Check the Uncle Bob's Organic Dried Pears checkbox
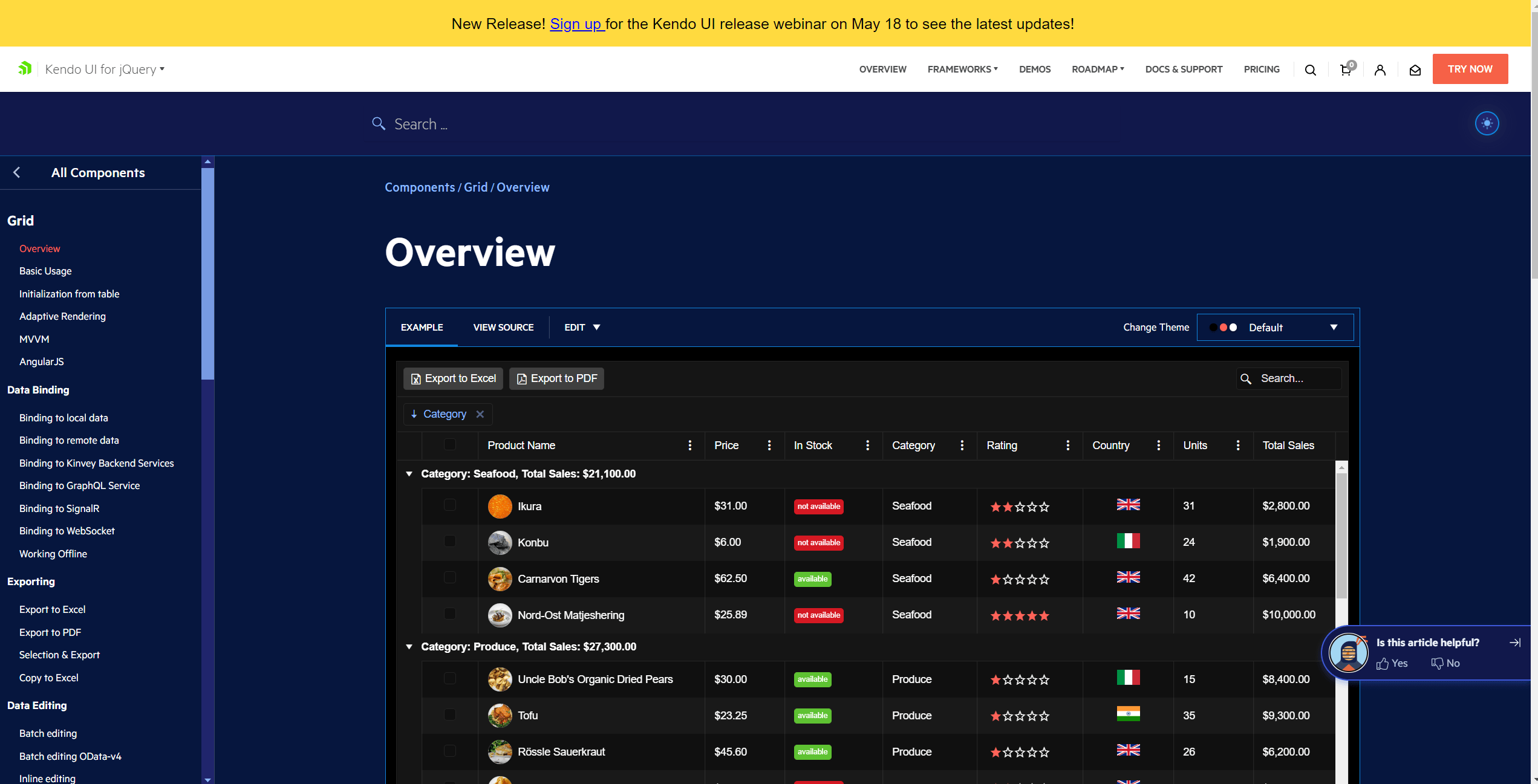This screenshot has width=1538, height=784. coord(449,678)
